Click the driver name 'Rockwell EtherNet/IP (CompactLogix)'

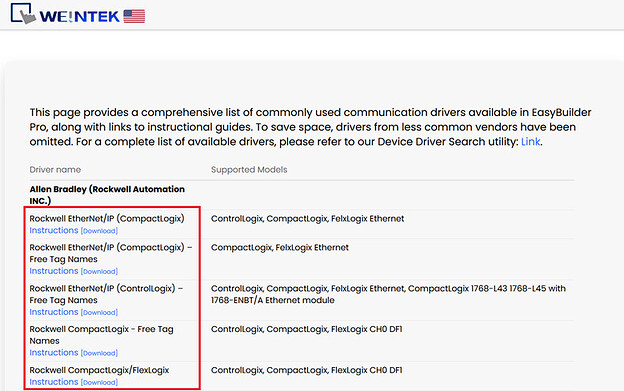click(x=107, y=218)
